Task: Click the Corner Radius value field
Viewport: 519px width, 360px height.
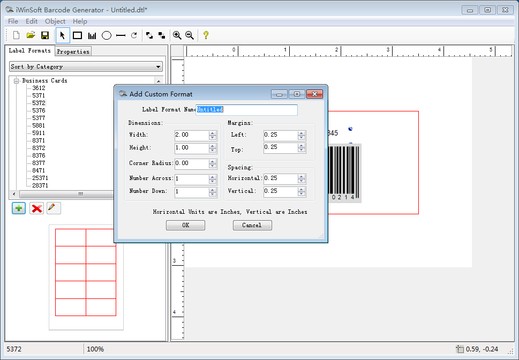Action: coord(192,163)
